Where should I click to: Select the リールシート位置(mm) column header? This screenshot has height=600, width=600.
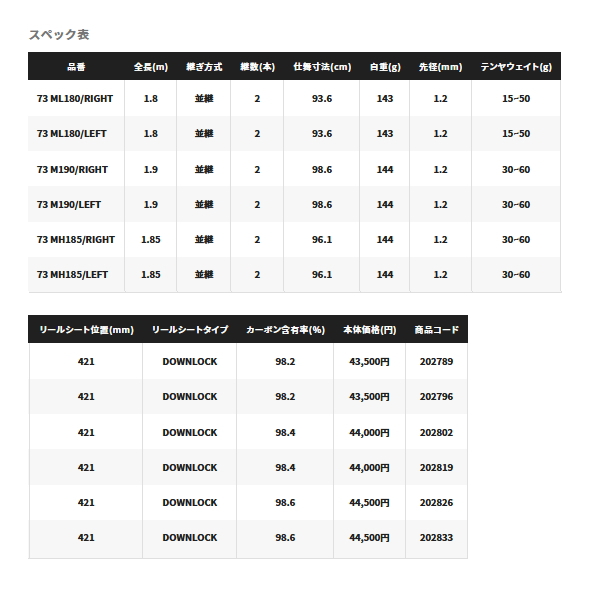point(86,330)
